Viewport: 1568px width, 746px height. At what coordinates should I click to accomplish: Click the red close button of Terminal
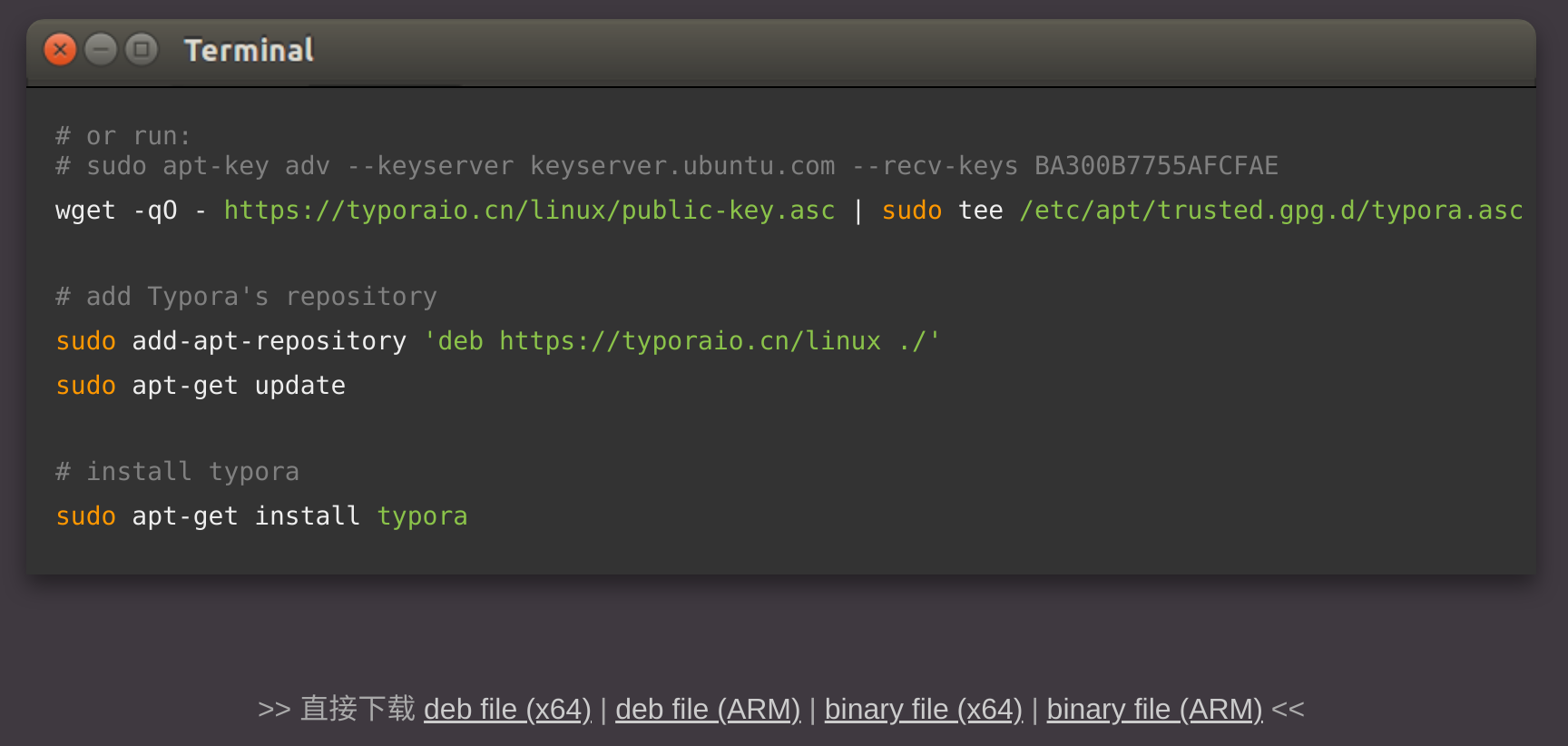tap(60, 49)
